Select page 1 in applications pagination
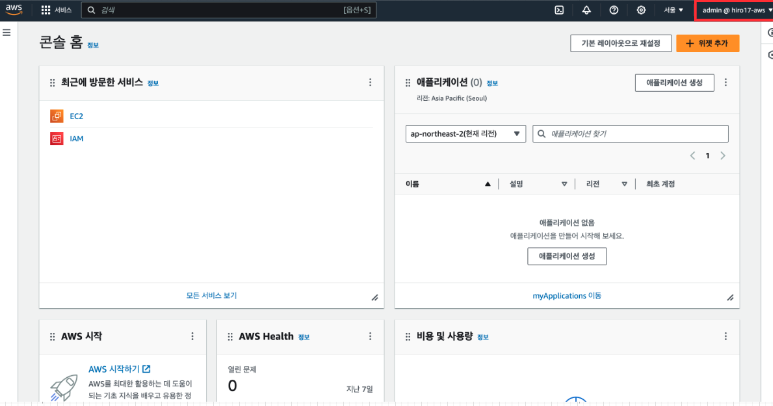773x406 pixels. pyautogui.click(x=707, y=156)
